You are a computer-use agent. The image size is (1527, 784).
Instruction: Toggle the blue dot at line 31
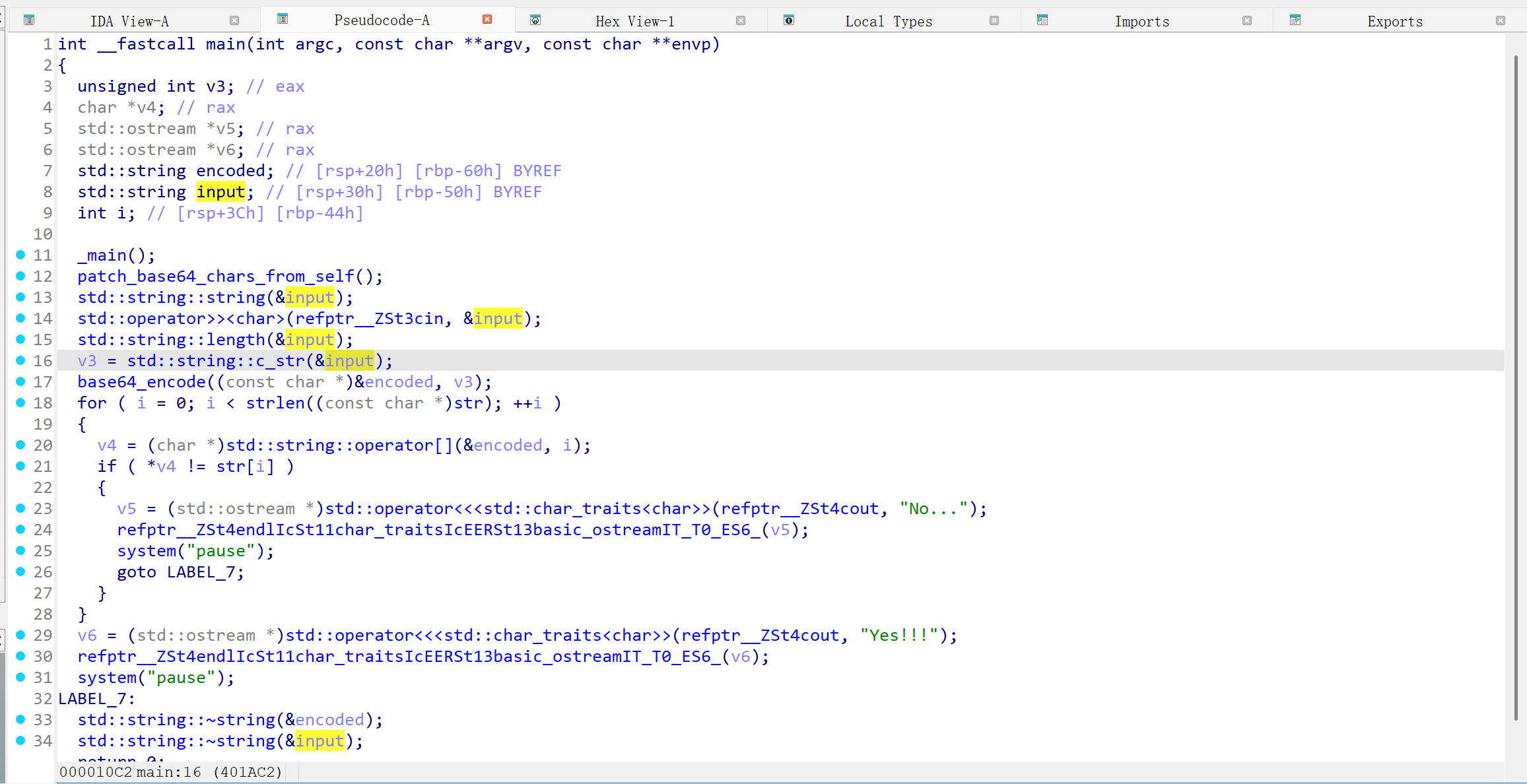[20, 678]
